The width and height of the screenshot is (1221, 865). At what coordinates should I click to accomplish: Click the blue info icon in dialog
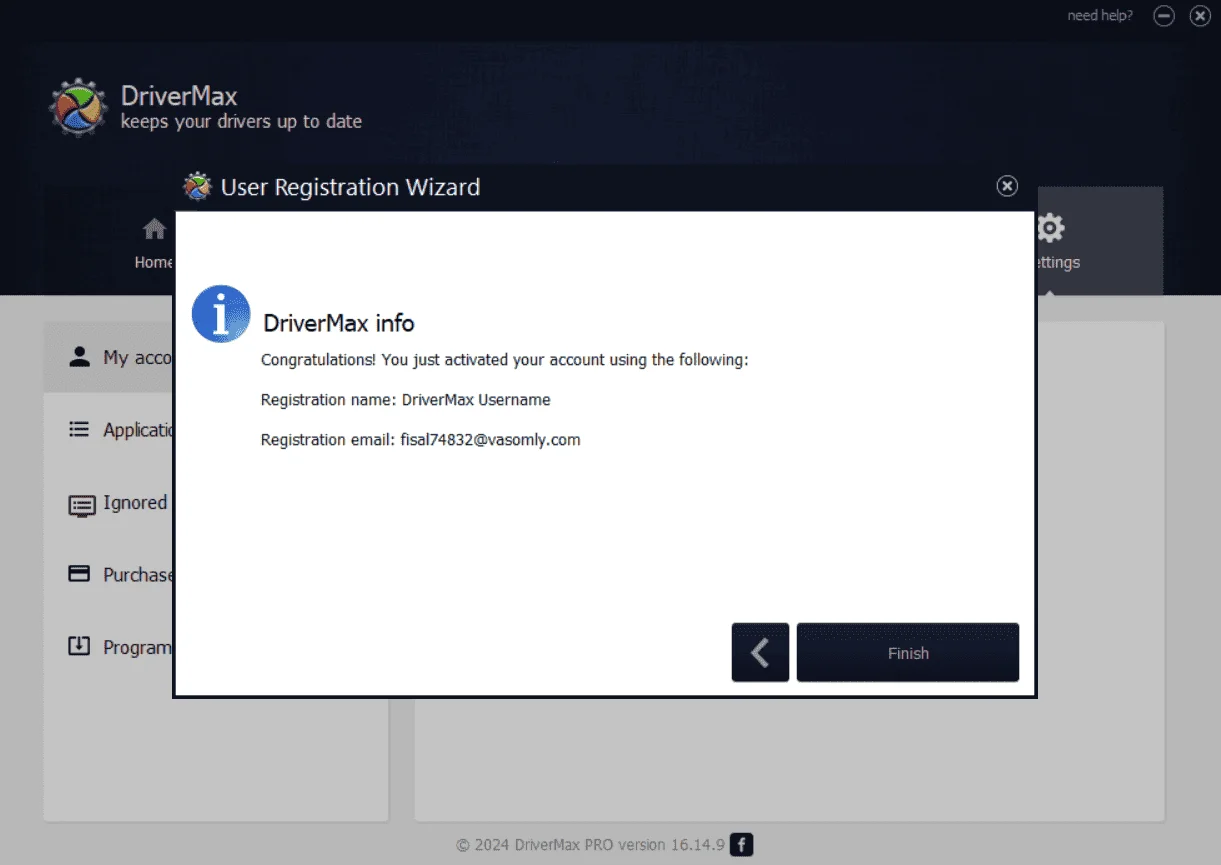pyautogui.click(x=221, y=314)
